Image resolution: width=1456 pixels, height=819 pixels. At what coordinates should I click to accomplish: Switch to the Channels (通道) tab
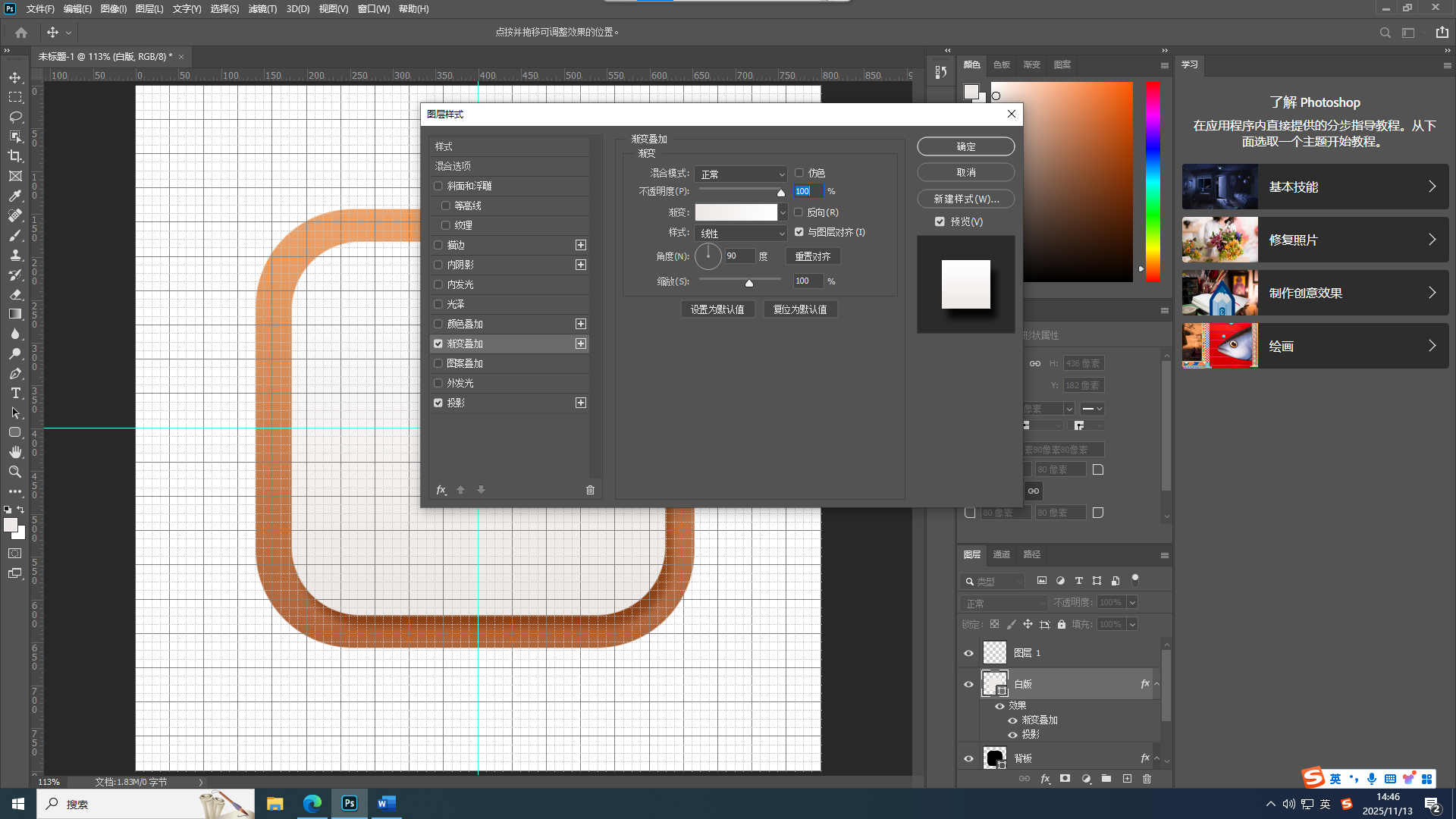tap(1002, 554)
